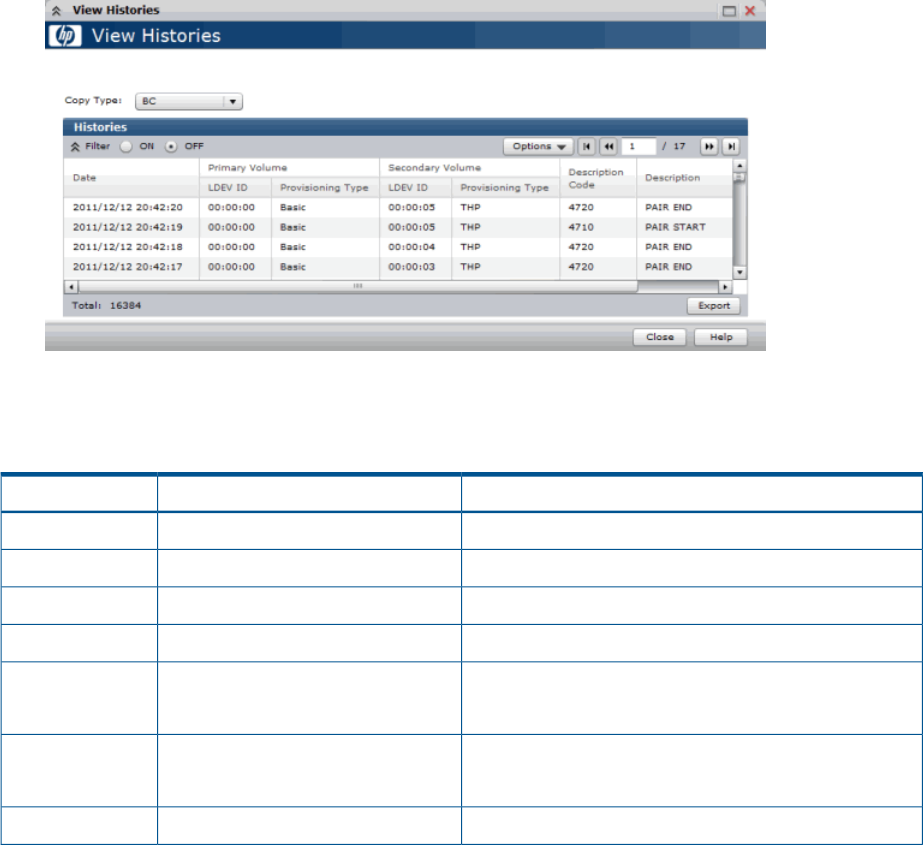The width and height of the screenshot is (923, 845).
Task: Collapse the View Histories title bar chevron
Action: (x=56, y=11)
